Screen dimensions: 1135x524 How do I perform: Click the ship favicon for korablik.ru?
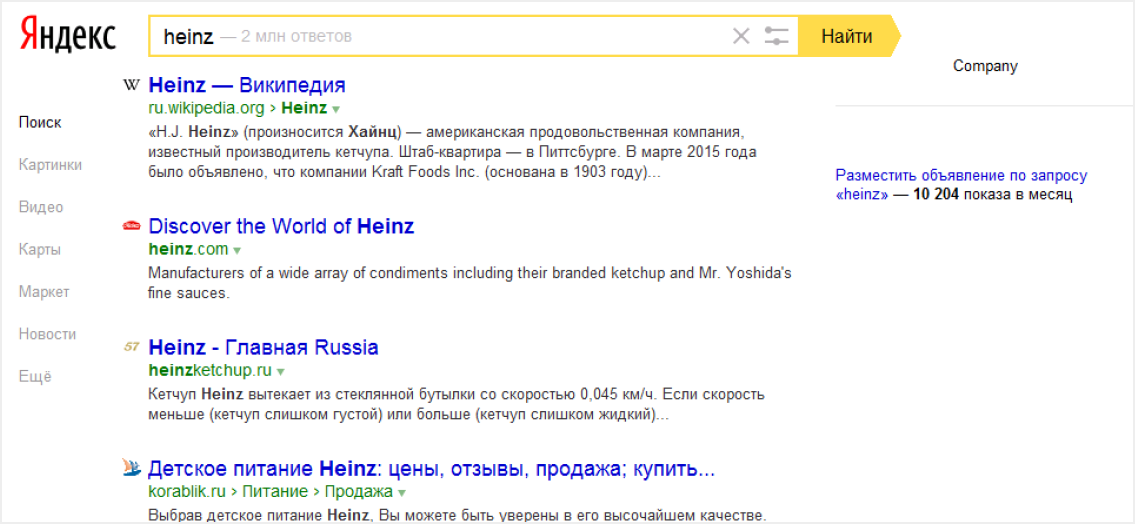[131, 468]
